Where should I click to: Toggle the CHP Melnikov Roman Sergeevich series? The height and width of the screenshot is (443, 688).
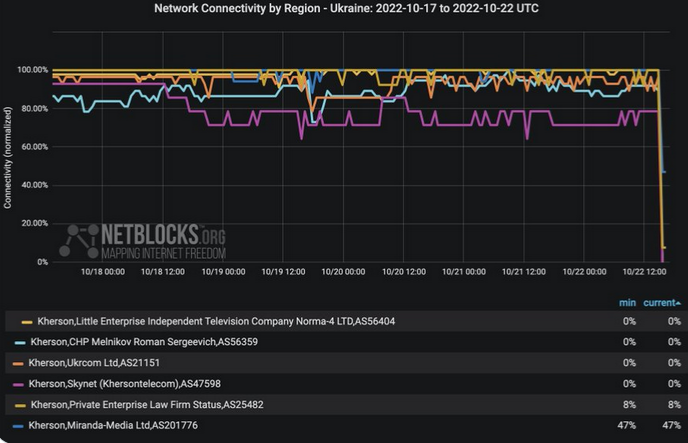tap(144, 342)
